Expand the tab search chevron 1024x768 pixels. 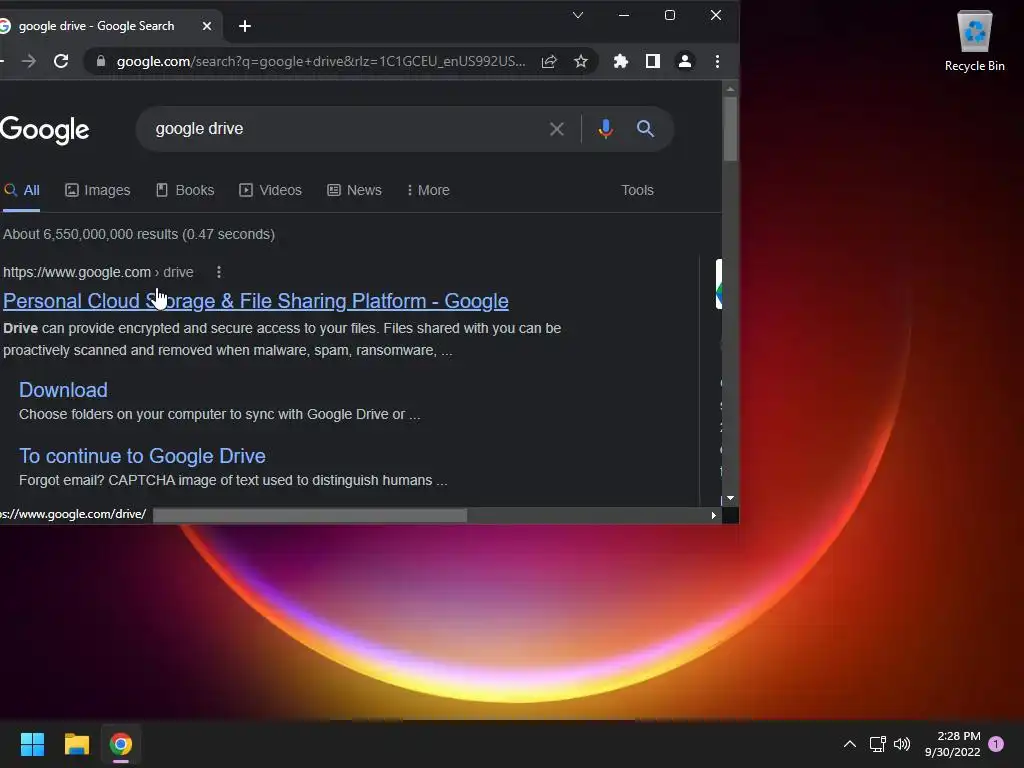(578, 15)
